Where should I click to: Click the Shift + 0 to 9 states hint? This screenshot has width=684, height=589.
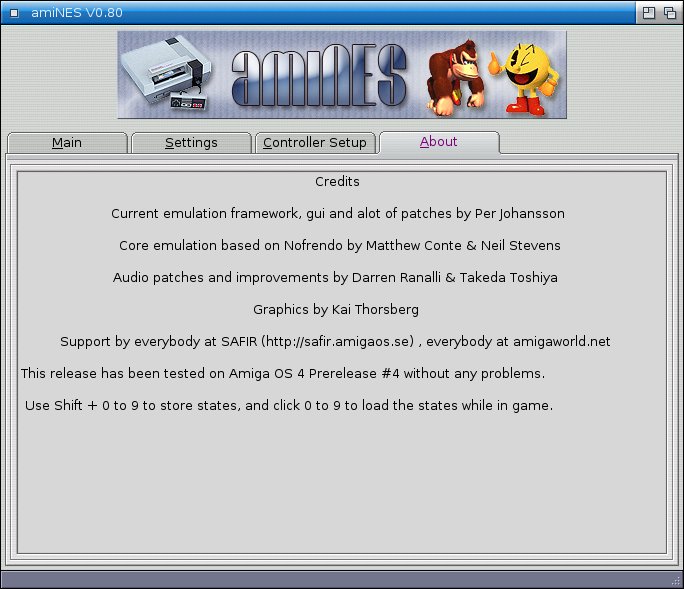289,405
